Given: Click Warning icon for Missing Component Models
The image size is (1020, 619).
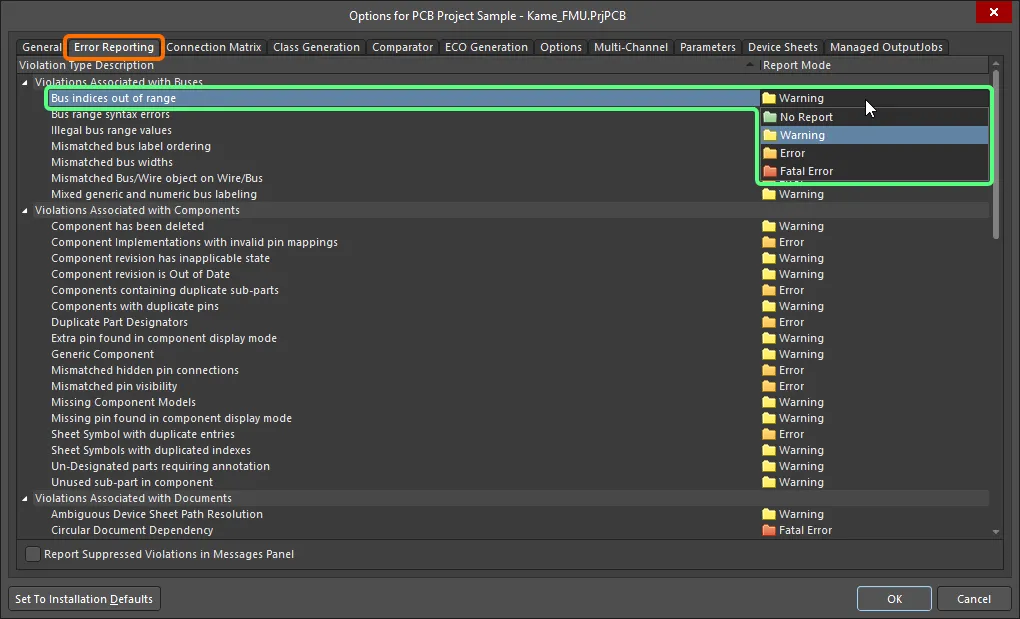Looking at the screenshot, I should [769, 402].
